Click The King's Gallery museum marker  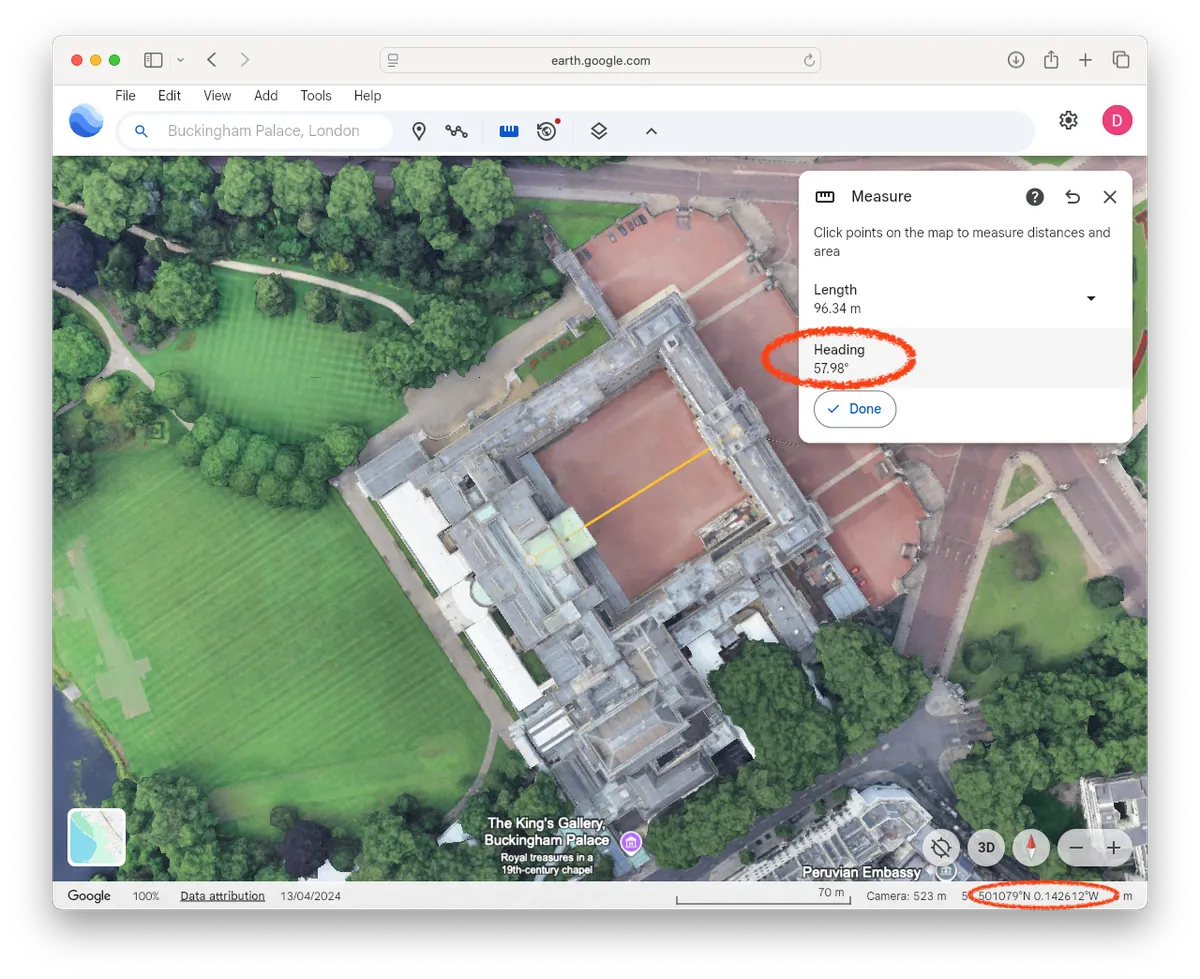tap(631, 843)
